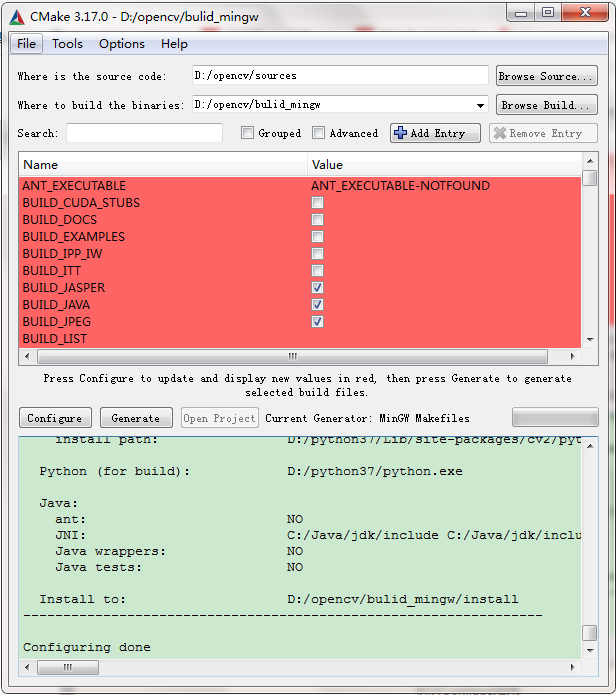Click output log scroll down arrow
The width and height of the screenshot is (616, 695).
[590, 650]
